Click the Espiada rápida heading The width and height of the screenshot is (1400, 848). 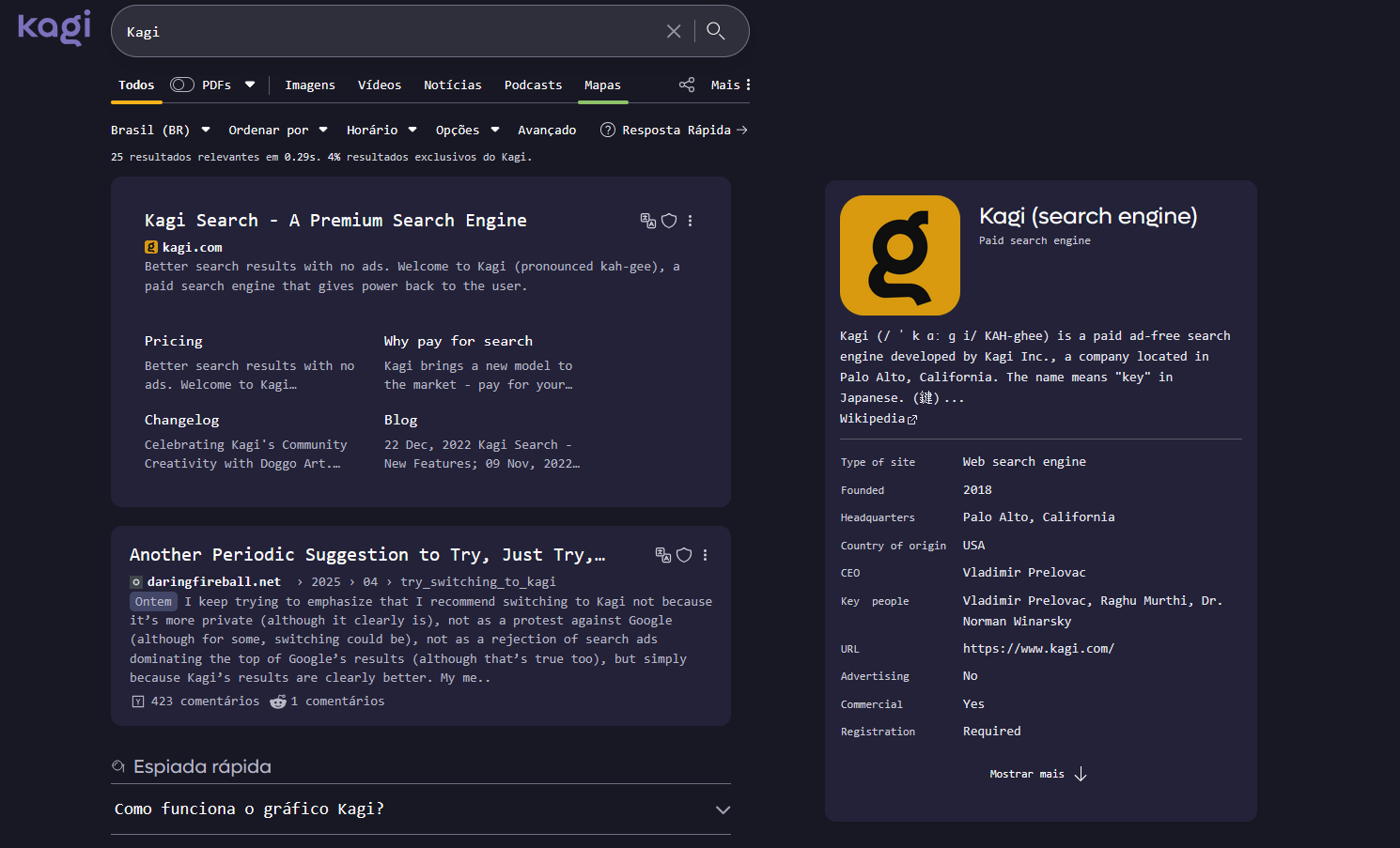pos(202,767)
